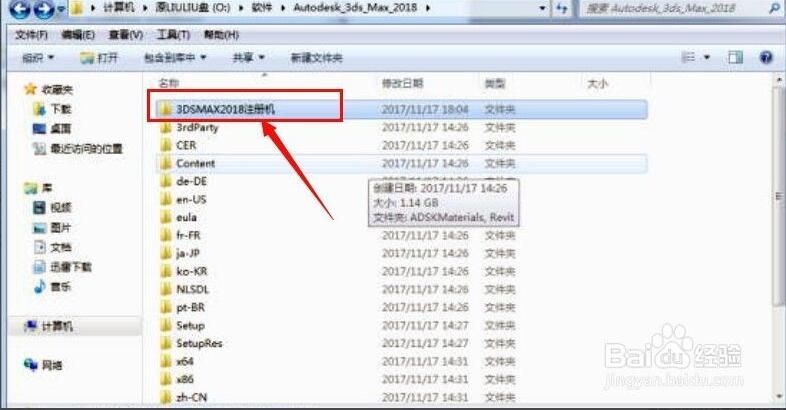Select the Content folder icon
The height and width of the screenshot is (410, 786).
[166, 163]
